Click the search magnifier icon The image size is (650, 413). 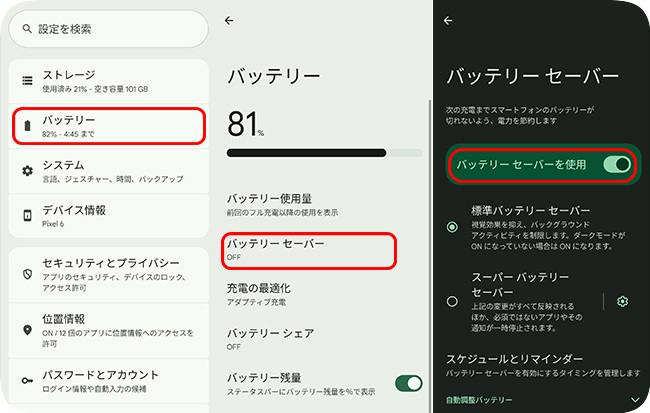(x=27, y=29)
